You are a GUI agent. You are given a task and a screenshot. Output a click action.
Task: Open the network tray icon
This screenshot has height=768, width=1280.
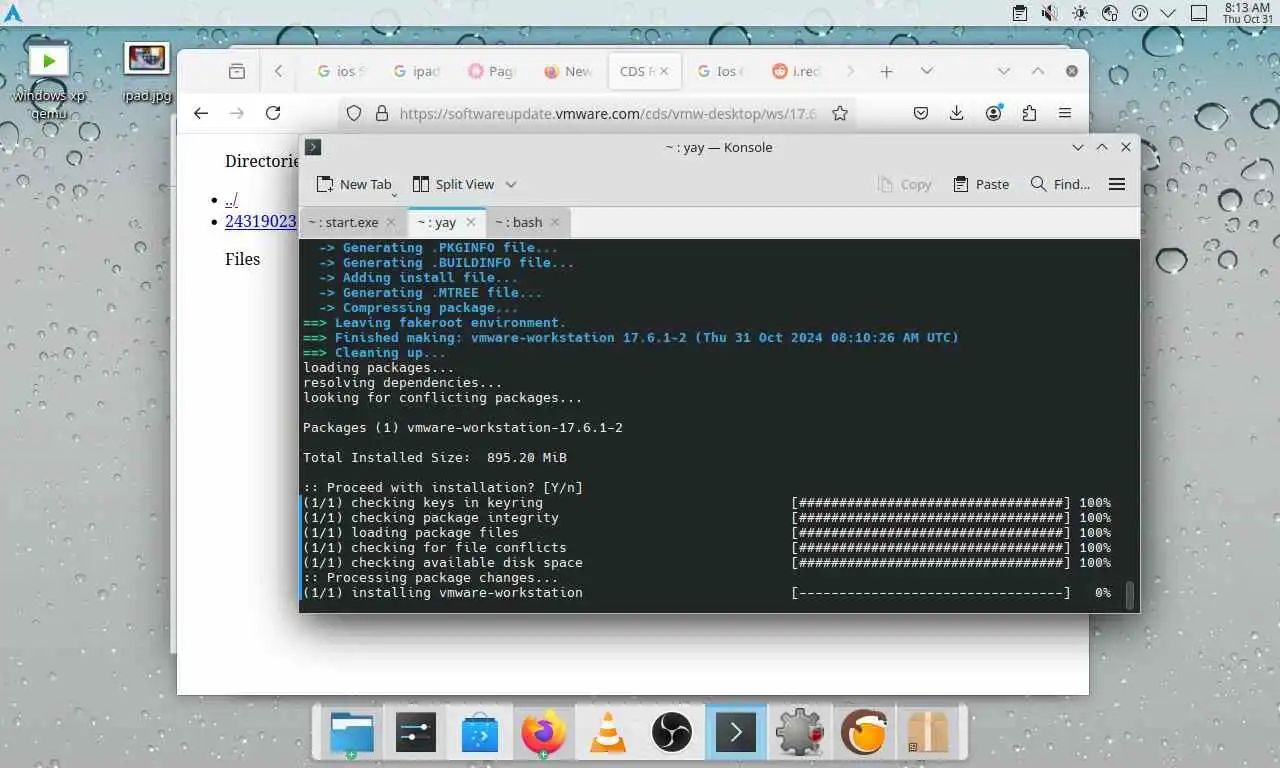pyautogui.click(x=1109, y=13)
